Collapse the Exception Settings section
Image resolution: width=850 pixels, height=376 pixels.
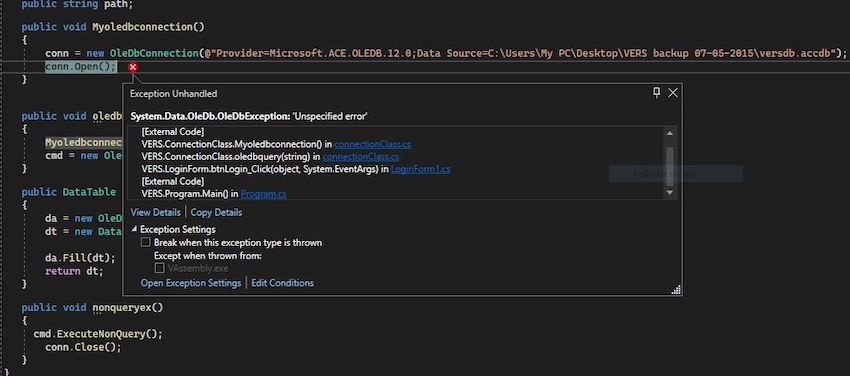click(134, 229)
